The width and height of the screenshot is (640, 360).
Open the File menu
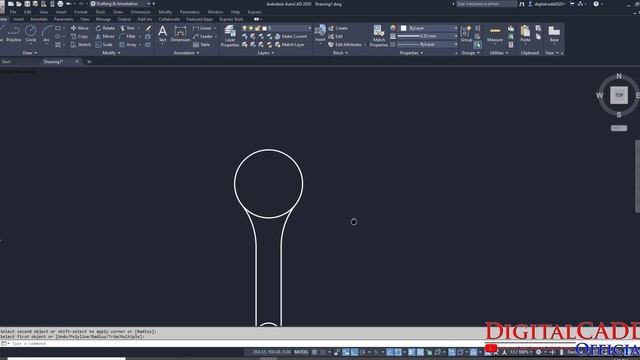click(13, 12)
